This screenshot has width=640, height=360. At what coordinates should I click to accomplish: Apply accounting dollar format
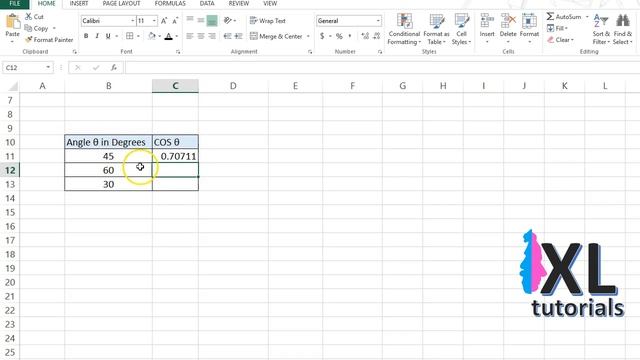click(x=322, y=36)
